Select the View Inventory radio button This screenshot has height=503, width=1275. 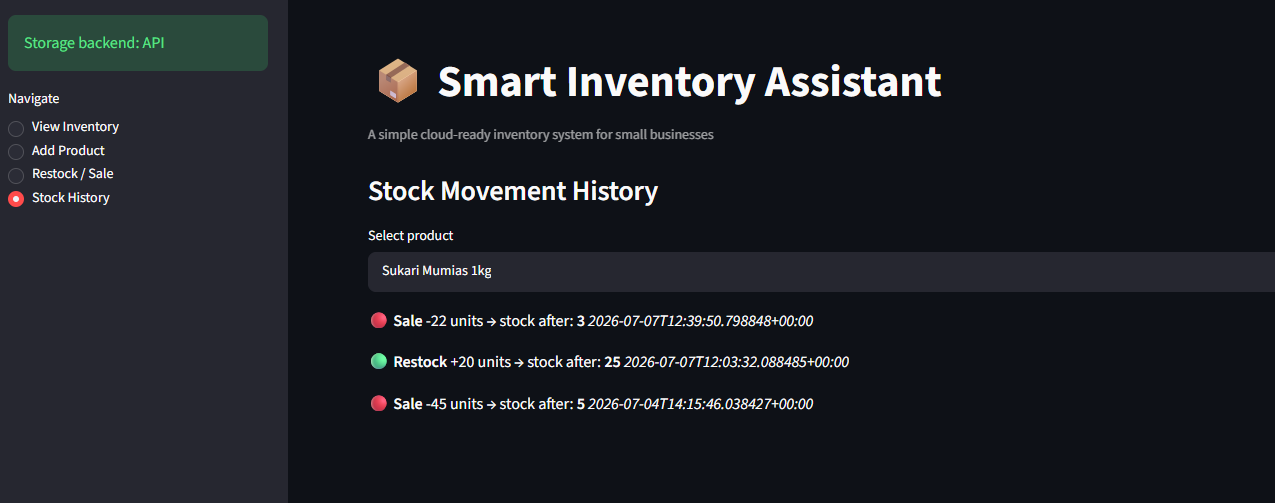(16, 128)
